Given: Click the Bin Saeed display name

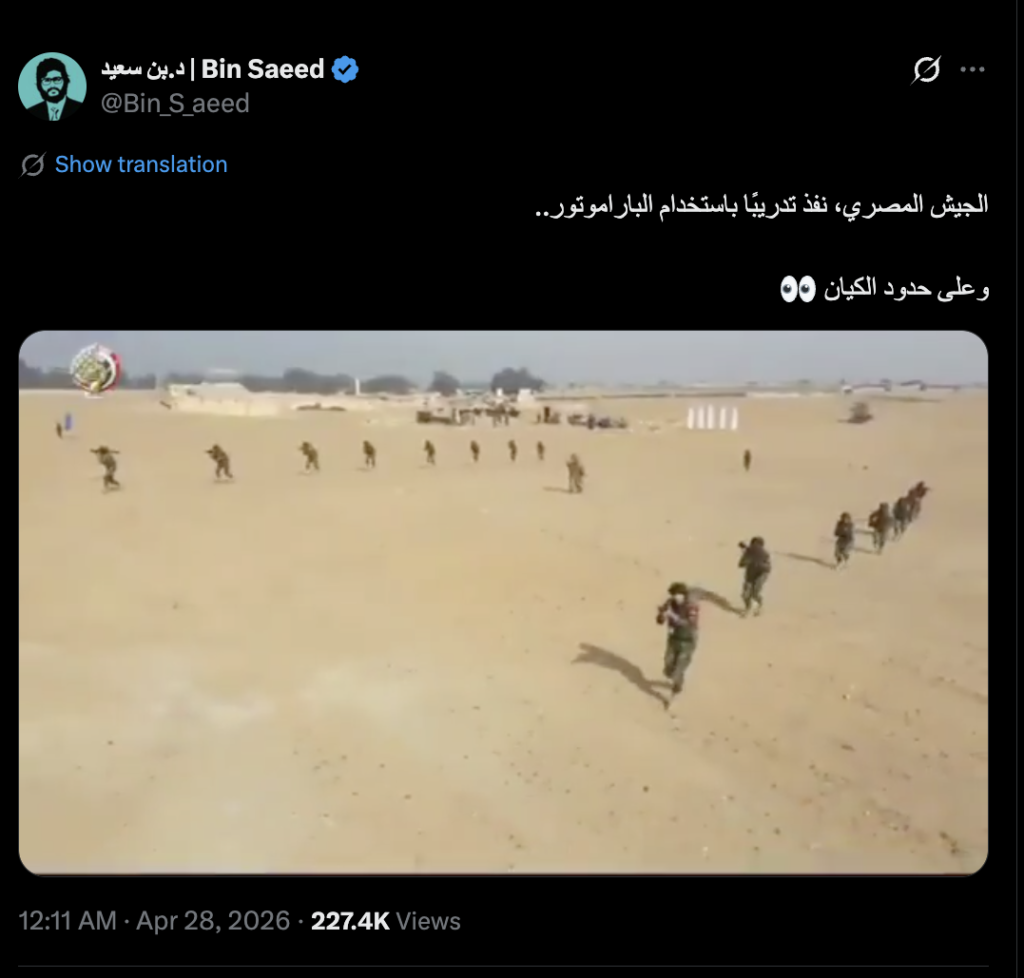Looking at the screenshot, I should pyautogui.click(x=263, y=69).
